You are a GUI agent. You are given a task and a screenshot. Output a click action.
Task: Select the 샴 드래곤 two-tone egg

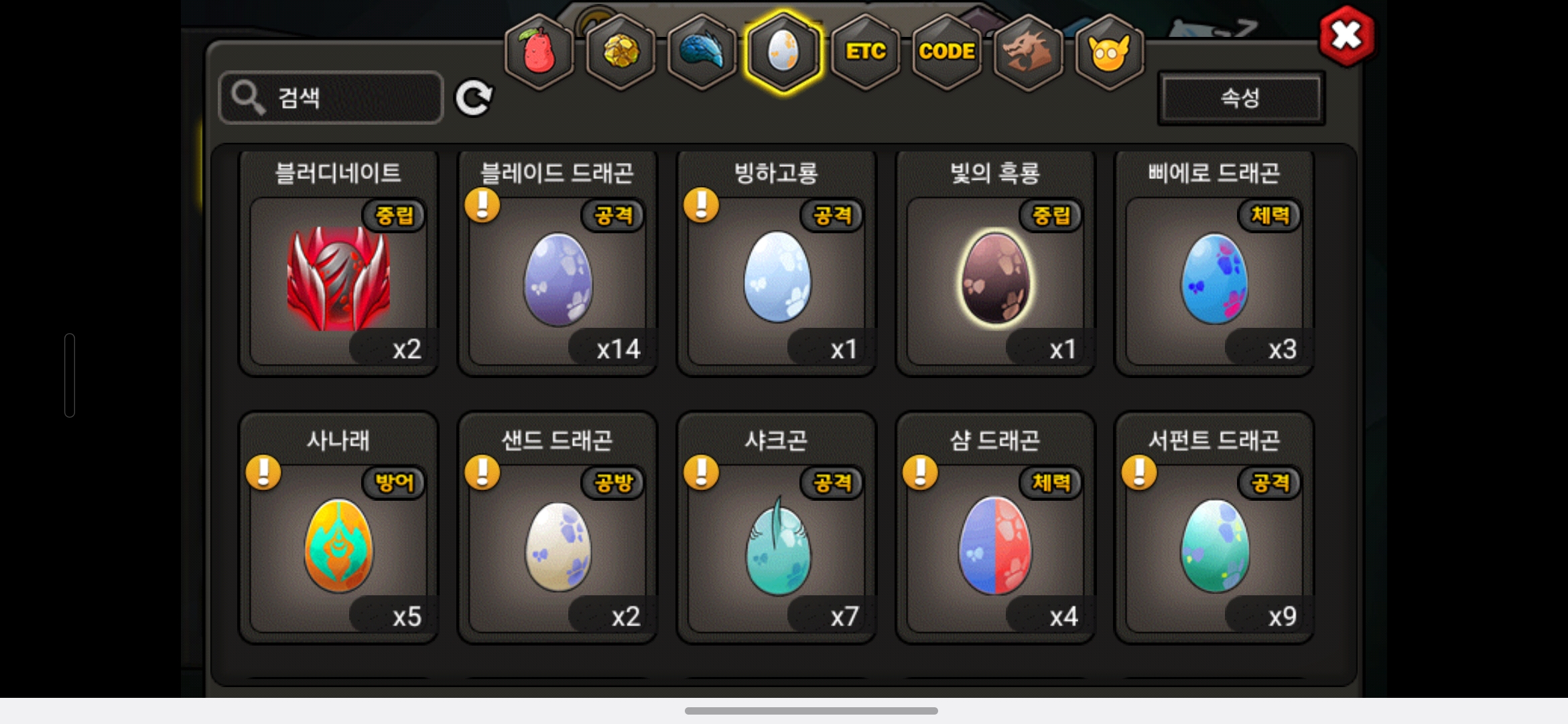996,545
